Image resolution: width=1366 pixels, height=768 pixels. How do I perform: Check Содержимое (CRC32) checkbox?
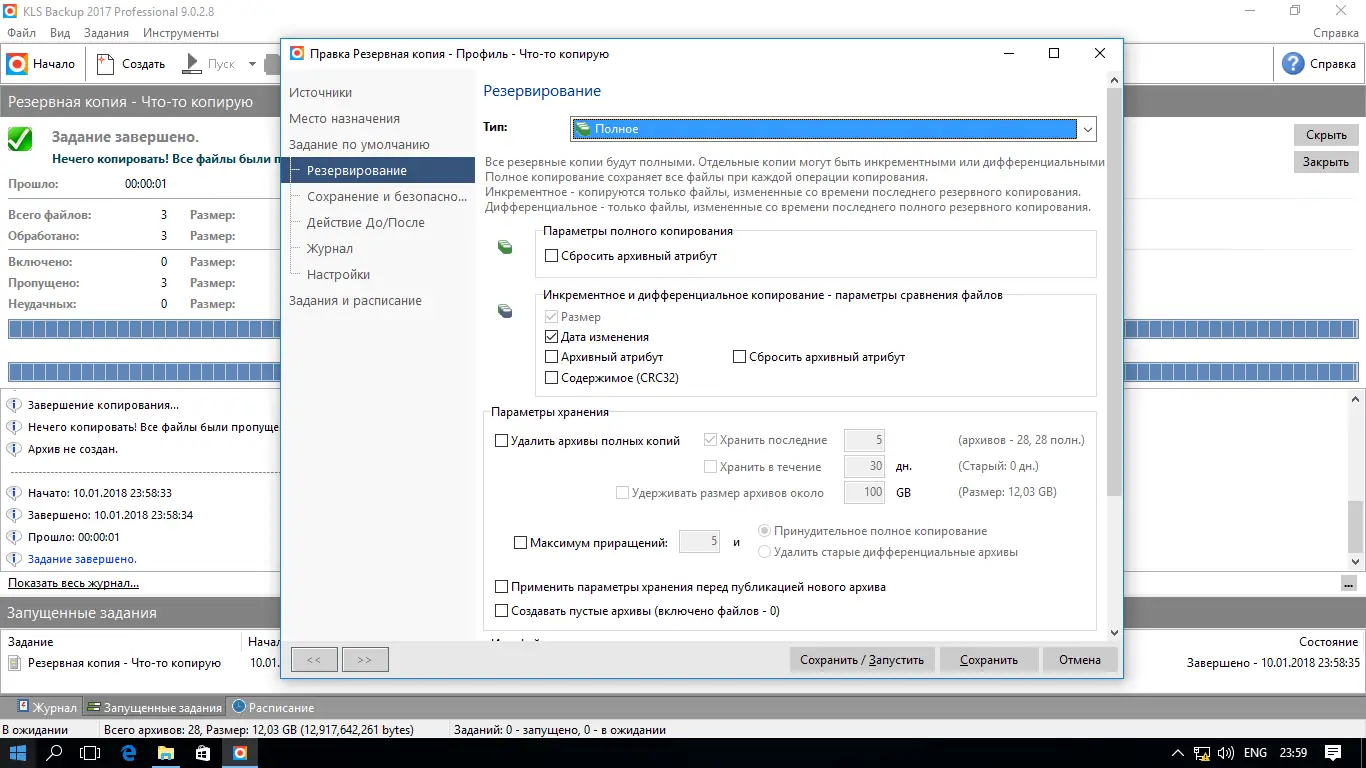551,378
